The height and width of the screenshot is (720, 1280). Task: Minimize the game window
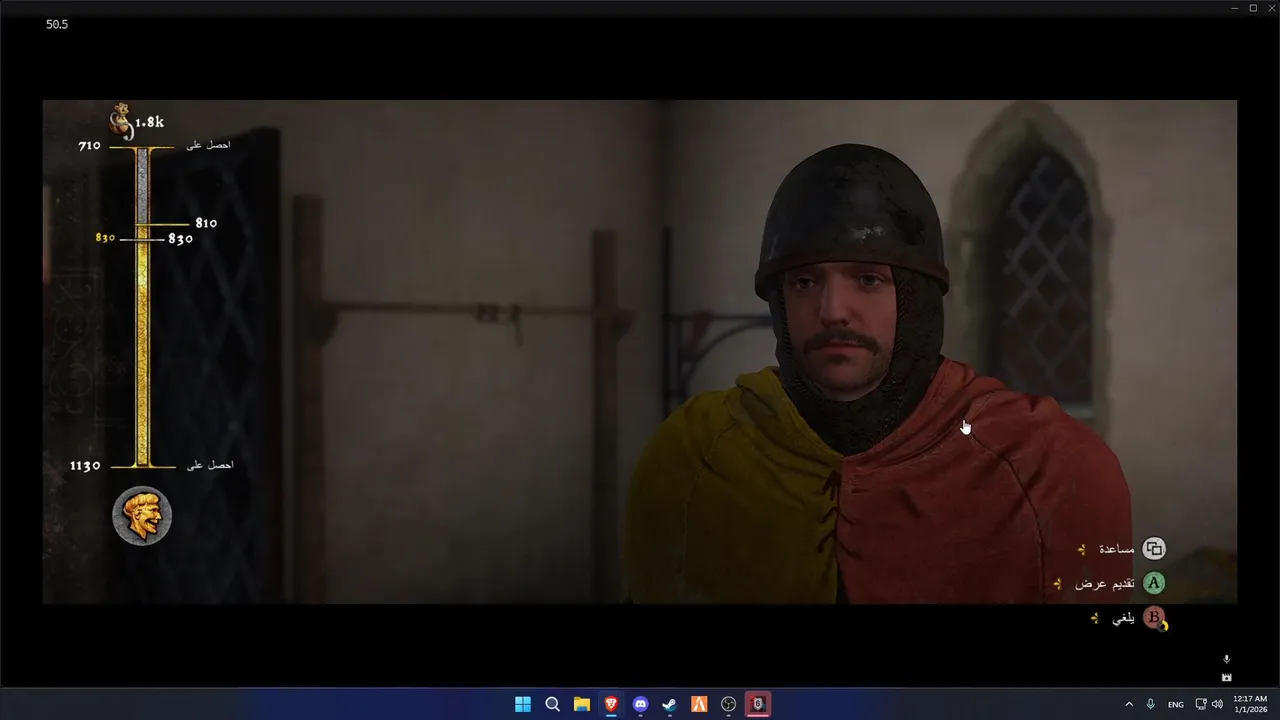pos(1235,8)
